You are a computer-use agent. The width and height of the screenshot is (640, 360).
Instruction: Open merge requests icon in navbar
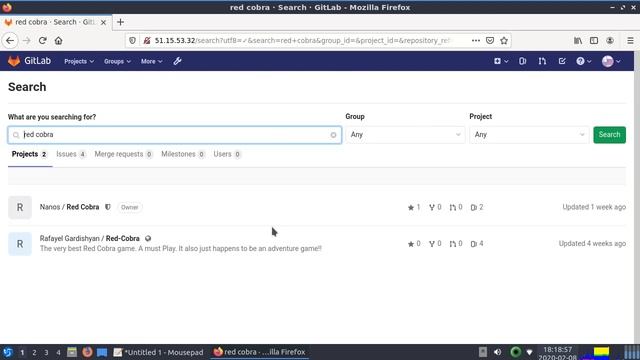point(542,61)
